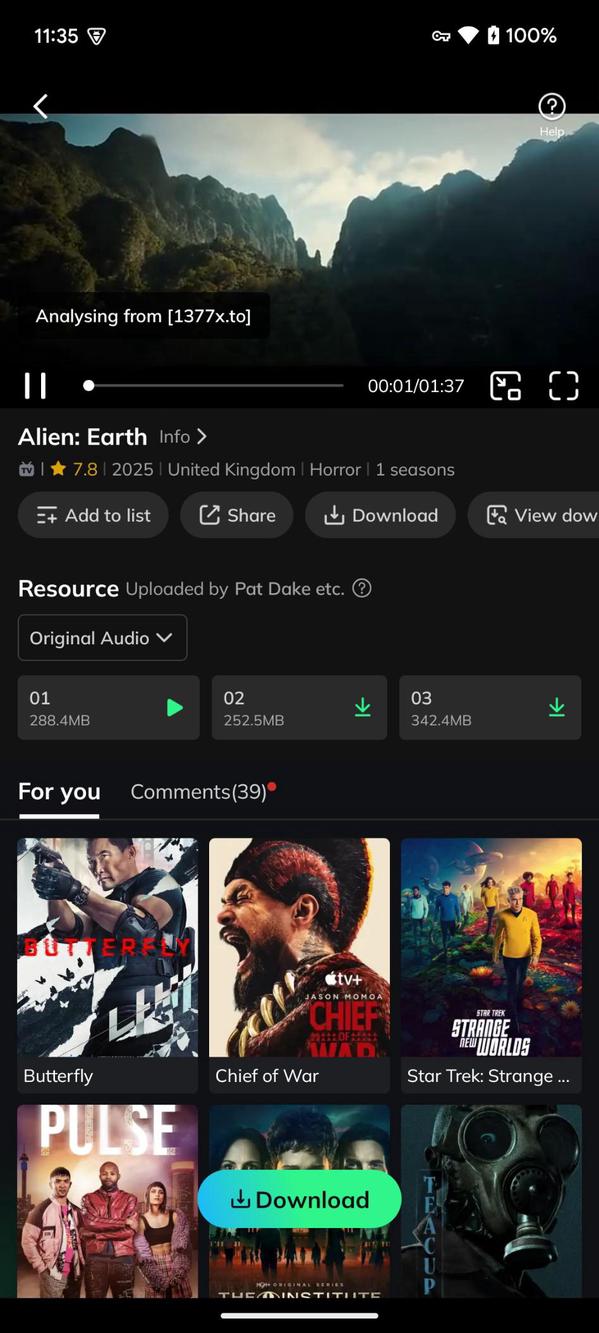Viewport: 599px width, 1333px height.
Task: Open the Teacup poster
Action: coord(491,1201)
